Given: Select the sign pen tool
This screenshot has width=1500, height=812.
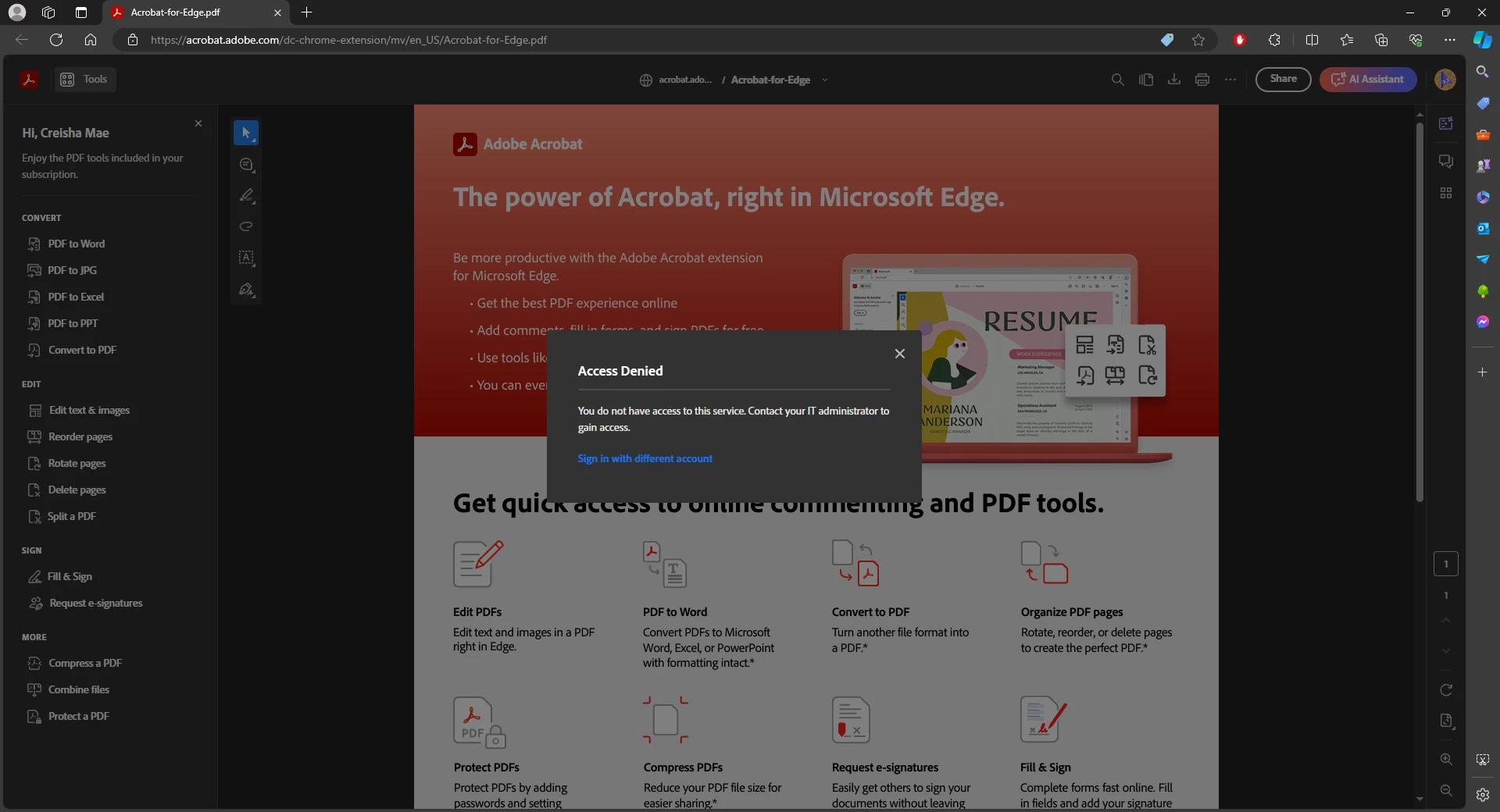Looking at the screenshot, I should click(x=246, y=289).
